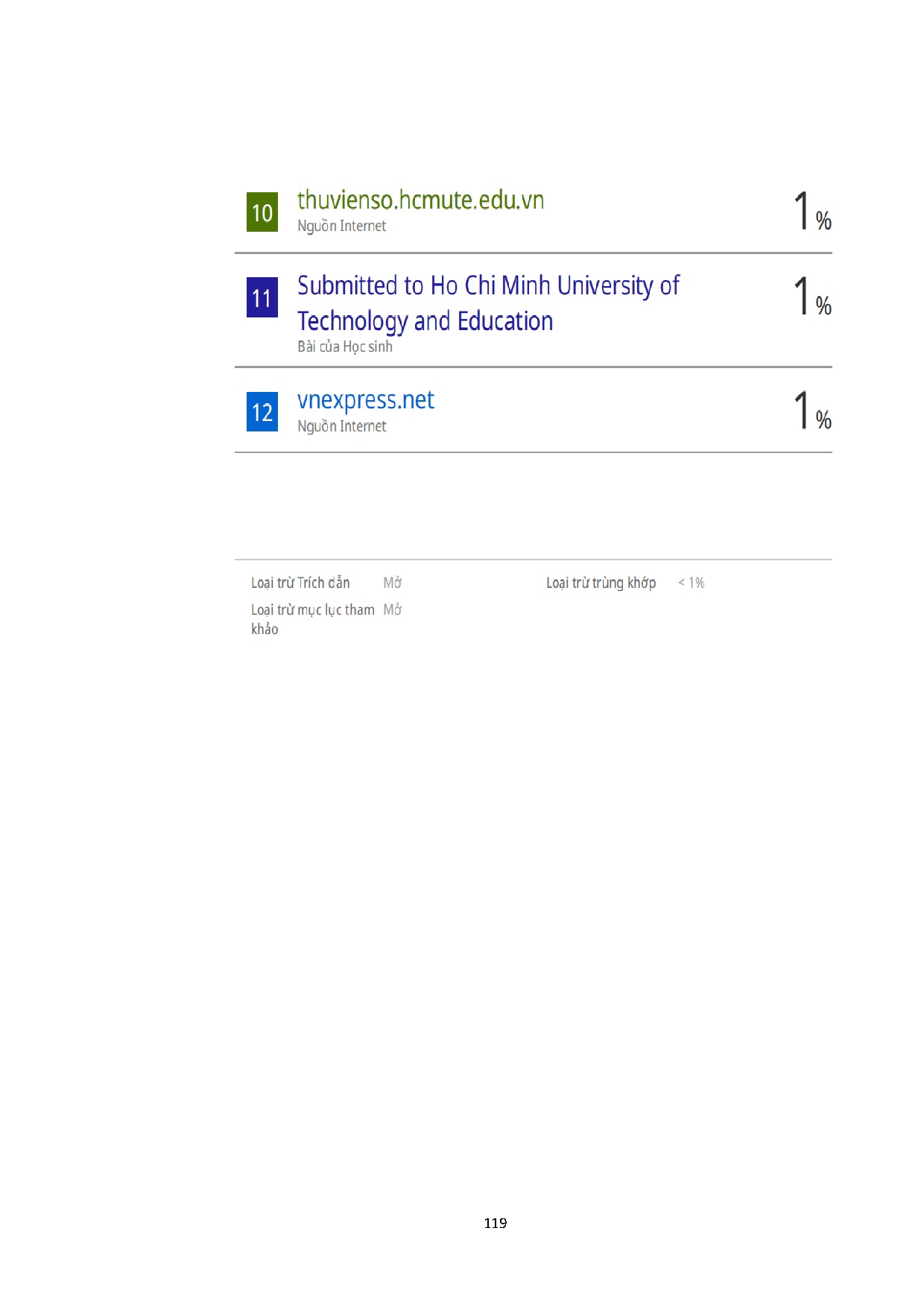Screen dimensions: 924x1307
Task: Click 'Nguồn Internet' label under thuvienso.hcmute.edu.vn
Action: (x=342, y=226)
